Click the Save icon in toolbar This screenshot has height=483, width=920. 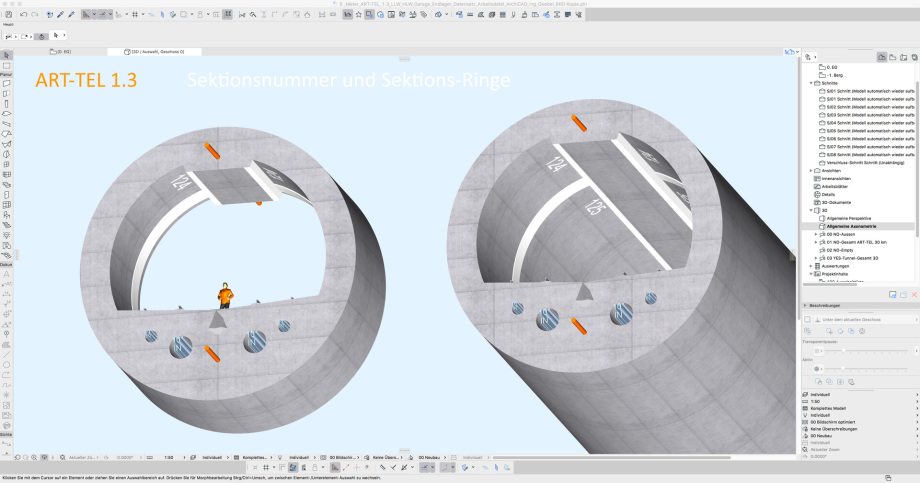pyautogui.click(x=6, y=15)
